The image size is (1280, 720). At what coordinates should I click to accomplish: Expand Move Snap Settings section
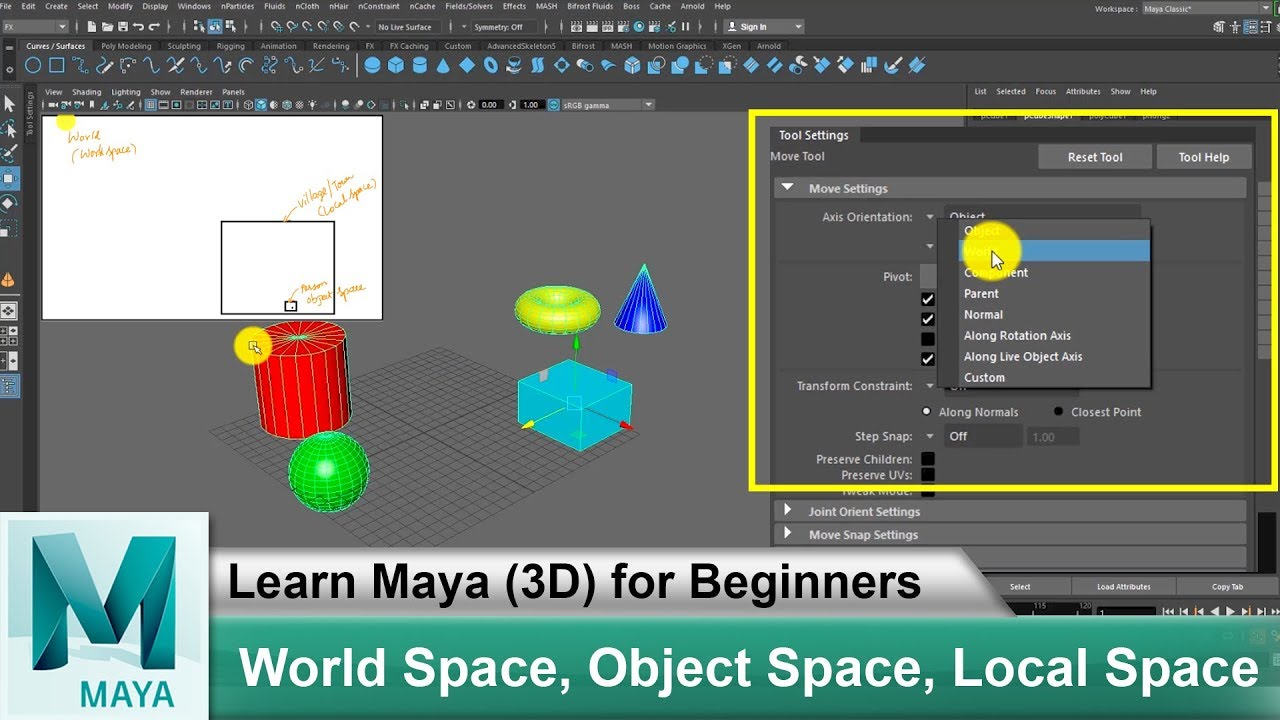[x=788, y=534]
